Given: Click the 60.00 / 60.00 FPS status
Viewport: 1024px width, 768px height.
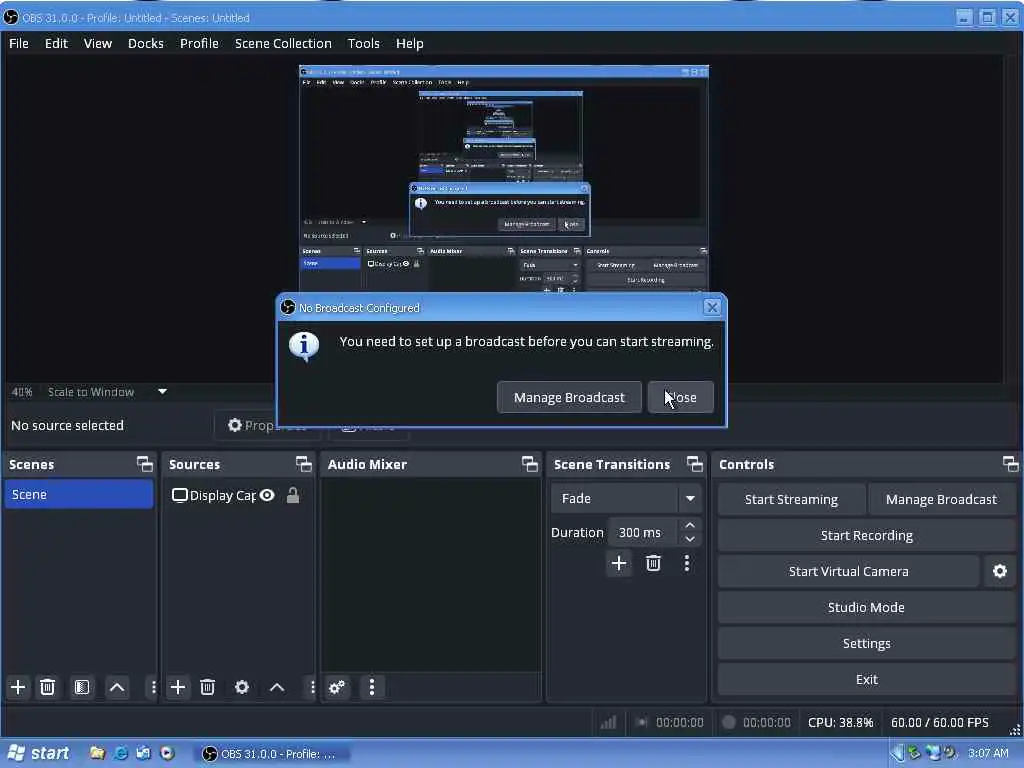Looking at the screenshot, I should [940, 722].
